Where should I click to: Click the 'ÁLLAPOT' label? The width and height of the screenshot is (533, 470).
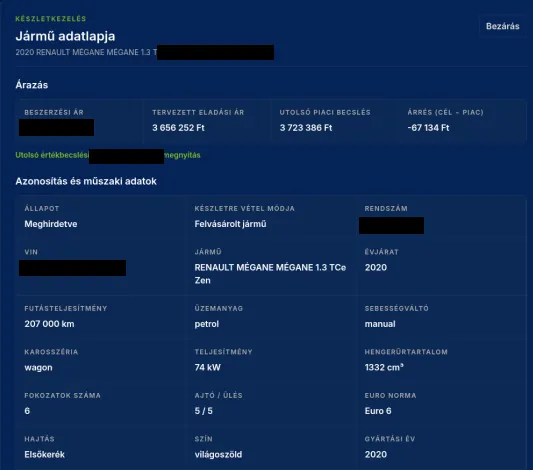(41, 209)
